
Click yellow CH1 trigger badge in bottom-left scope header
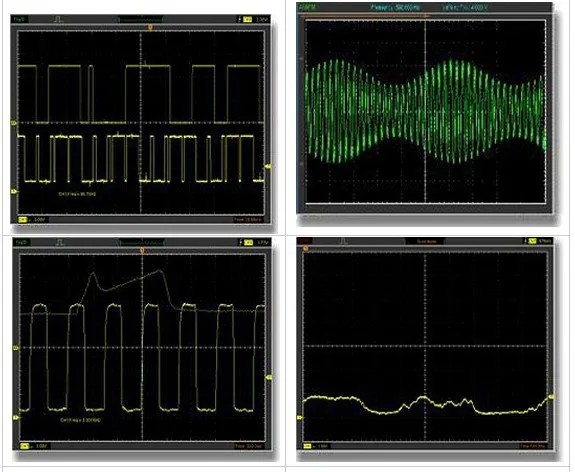[x=249, y=242]
